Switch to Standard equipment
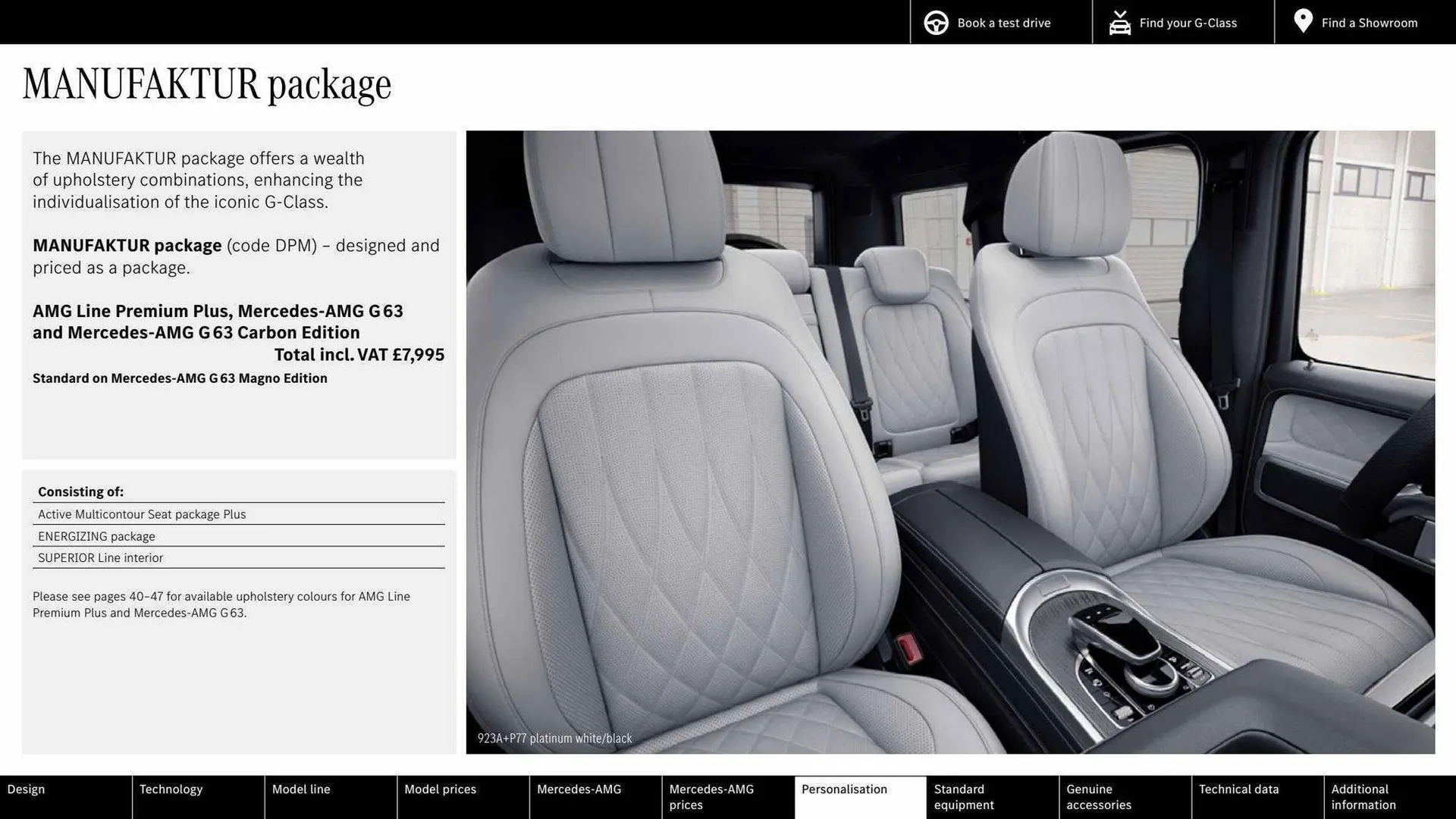The height and width of the screenshot is (819, 1456). pyautogui.click(x=993, y=797)
